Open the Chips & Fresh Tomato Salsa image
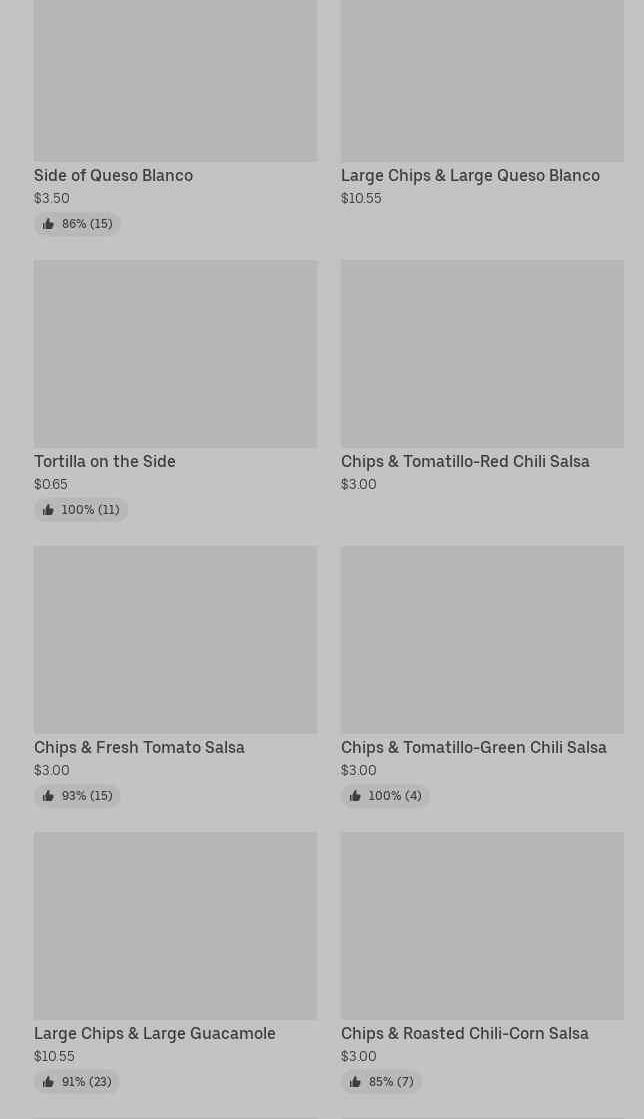Screen dimensions: 644x1119 tap(175, 640)
